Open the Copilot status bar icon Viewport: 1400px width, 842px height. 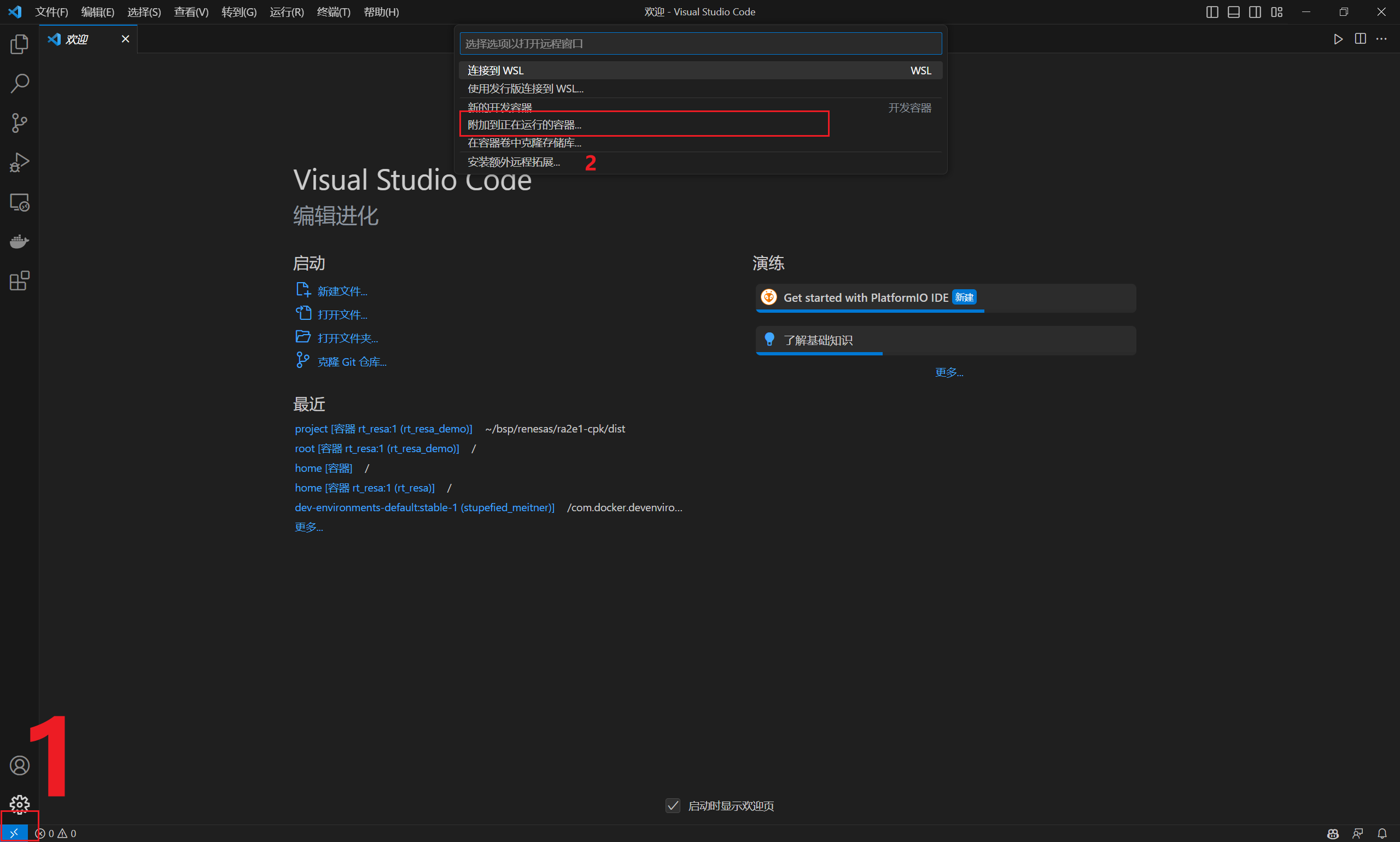(1333, 833)
